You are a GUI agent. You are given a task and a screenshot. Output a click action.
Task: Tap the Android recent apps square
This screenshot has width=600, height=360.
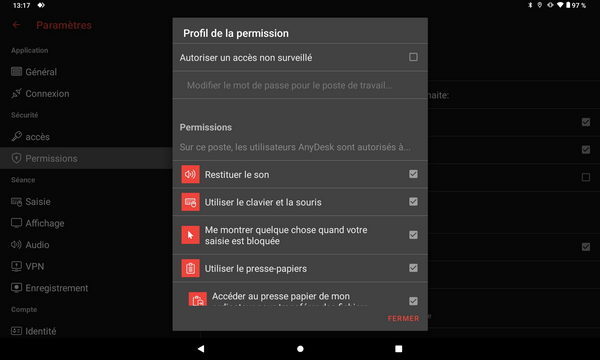[398, 349]
